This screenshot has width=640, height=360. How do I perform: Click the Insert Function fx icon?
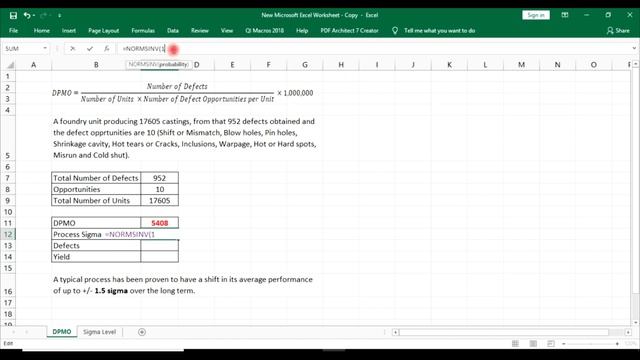pos(107,49)
